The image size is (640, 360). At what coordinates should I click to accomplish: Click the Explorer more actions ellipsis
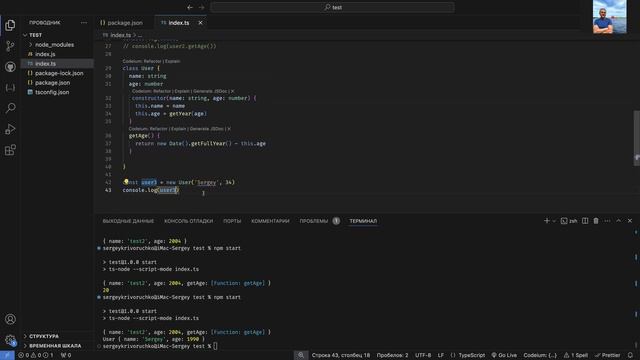[x=84, y=23]
